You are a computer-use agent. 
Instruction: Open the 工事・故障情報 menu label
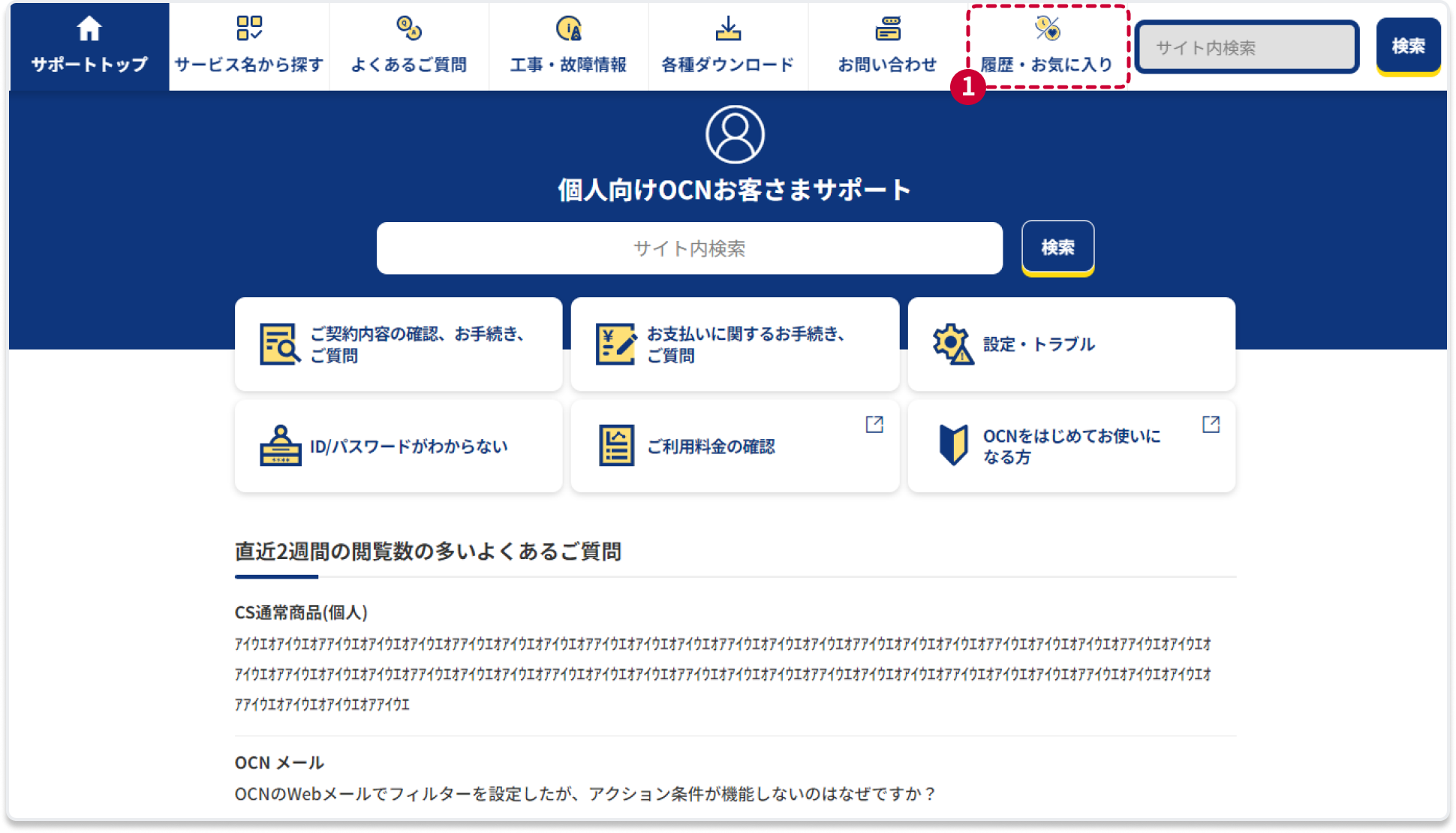(x=569, y=65)
